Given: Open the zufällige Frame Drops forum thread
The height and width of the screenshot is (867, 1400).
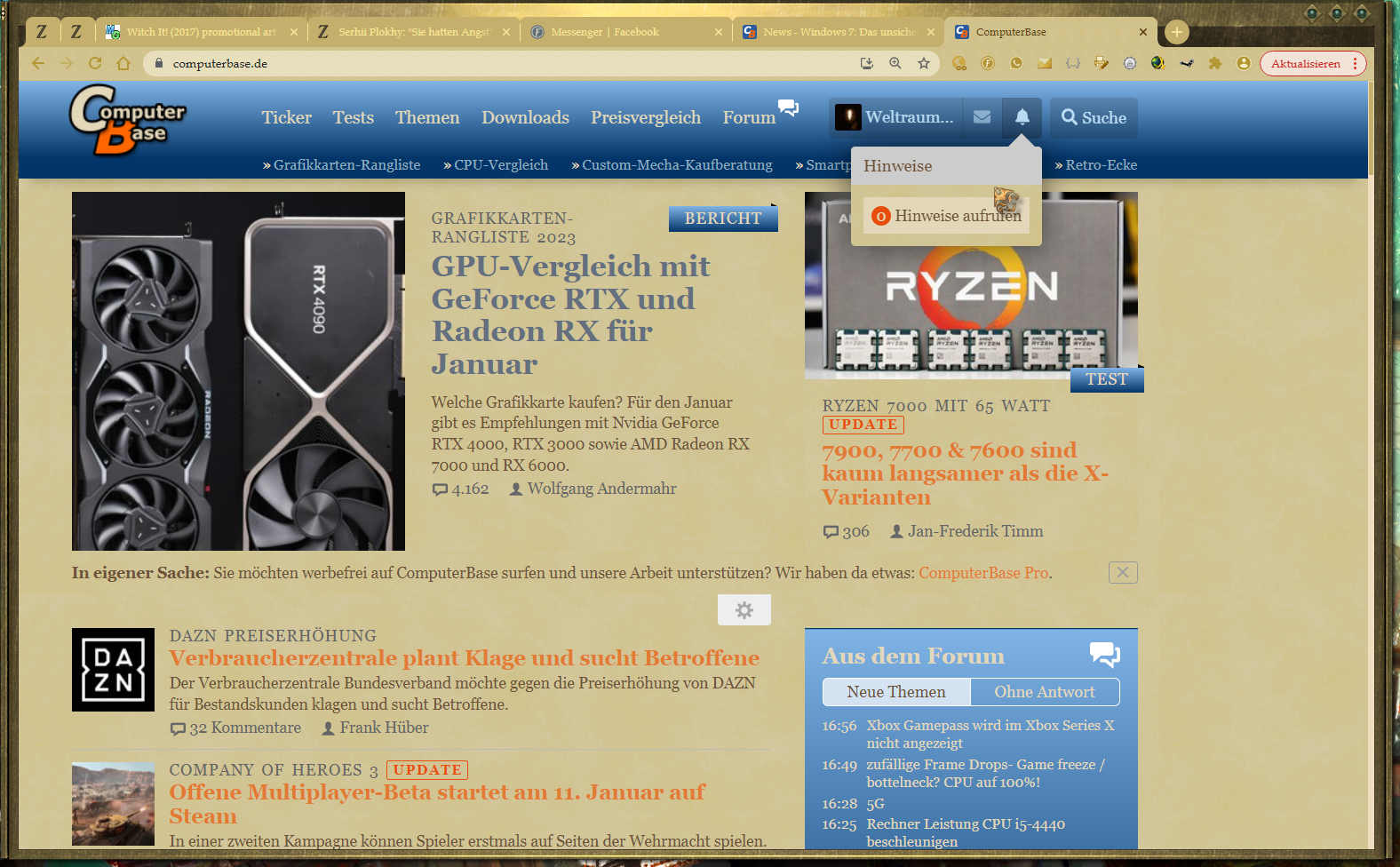Looking at the screenshot, I should 986,773.
